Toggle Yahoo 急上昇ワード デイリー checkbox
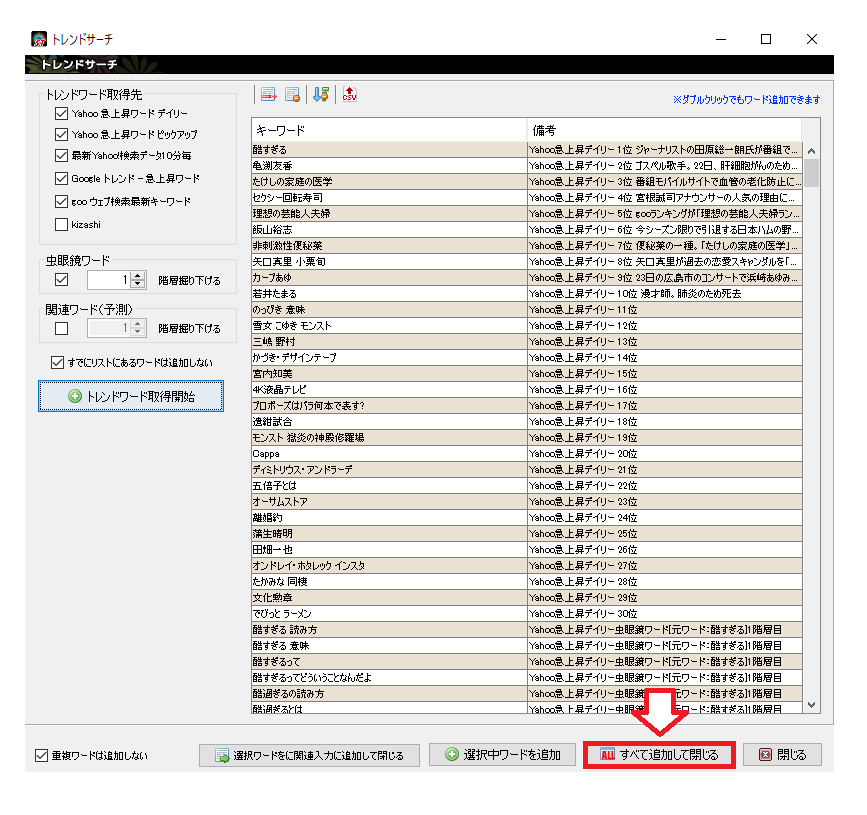867x815 pixels. 61,114
